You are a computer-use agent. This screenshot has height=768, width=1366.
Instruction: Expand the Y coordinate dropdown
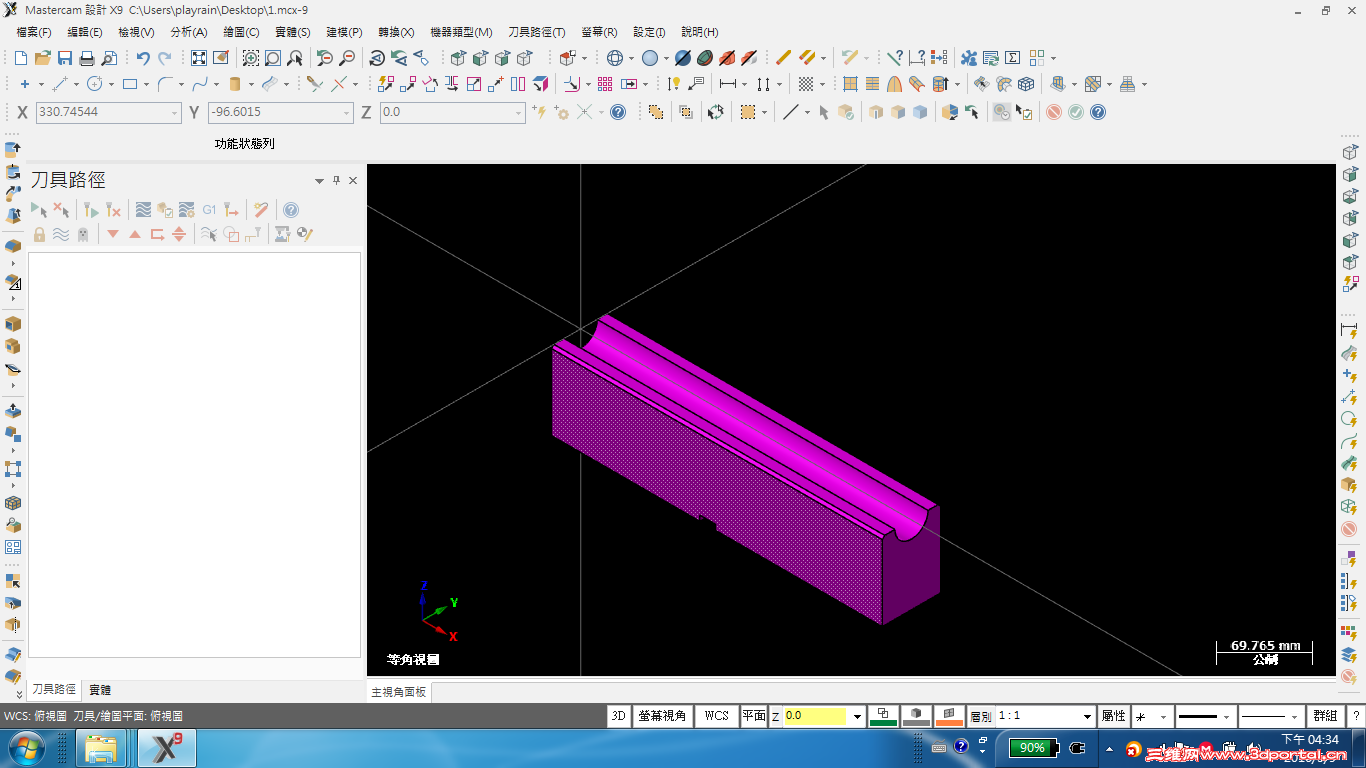coord(347,113)
